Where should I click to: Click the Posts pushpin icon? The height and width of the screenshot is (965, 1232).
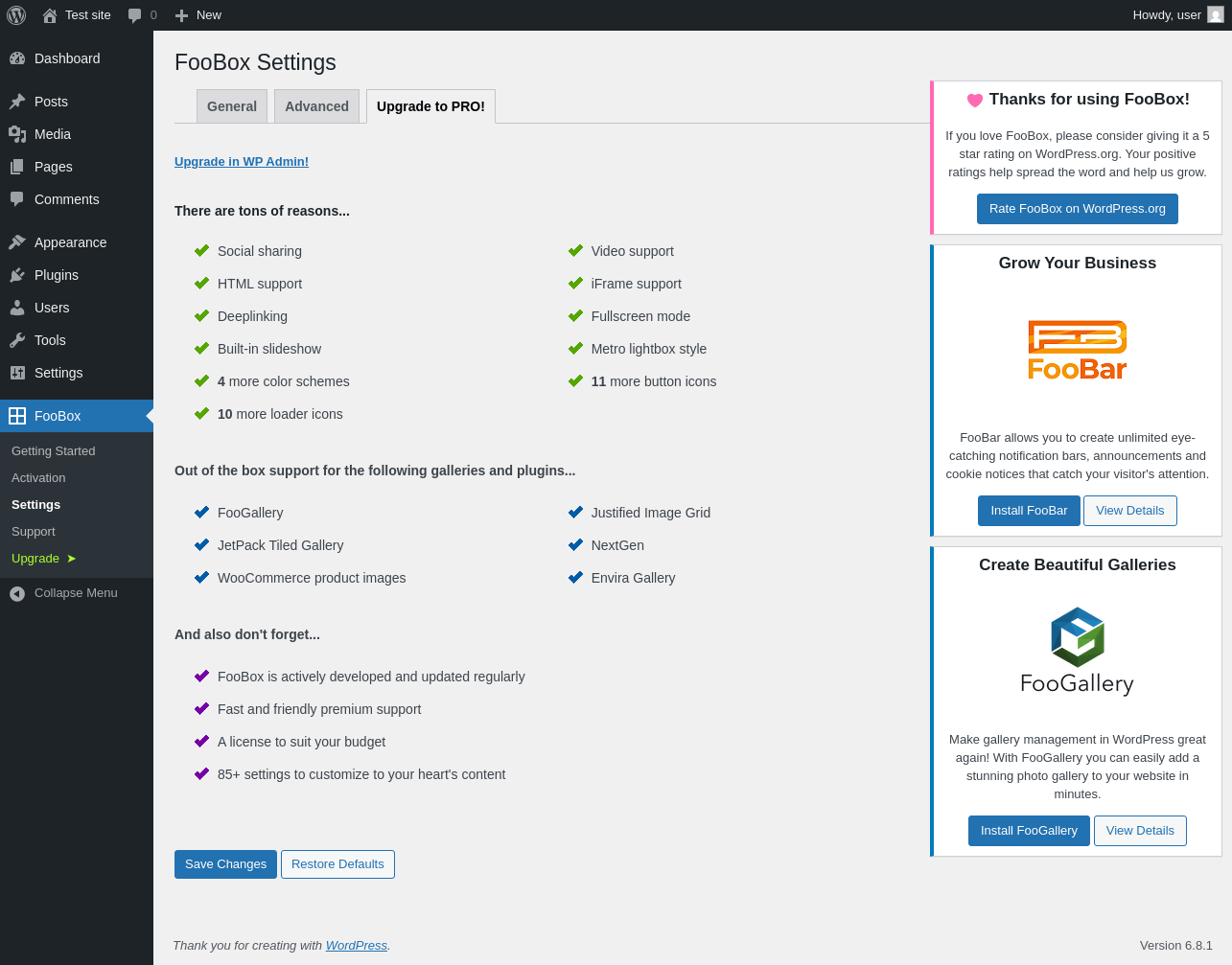pyautogui.click(x=17, y=102)
